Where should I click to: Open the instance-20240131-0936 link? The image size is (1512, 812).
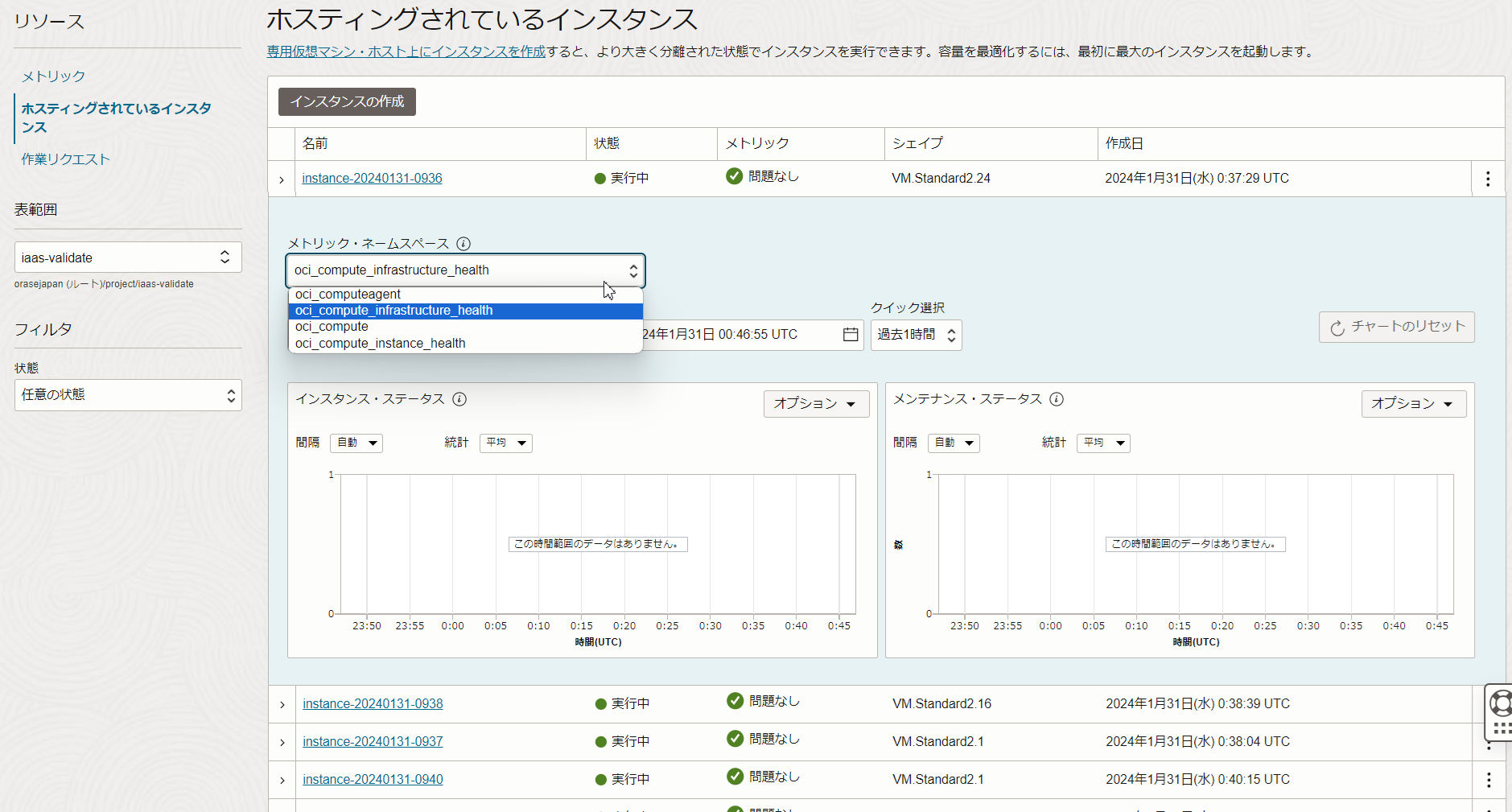pos(372,179)
